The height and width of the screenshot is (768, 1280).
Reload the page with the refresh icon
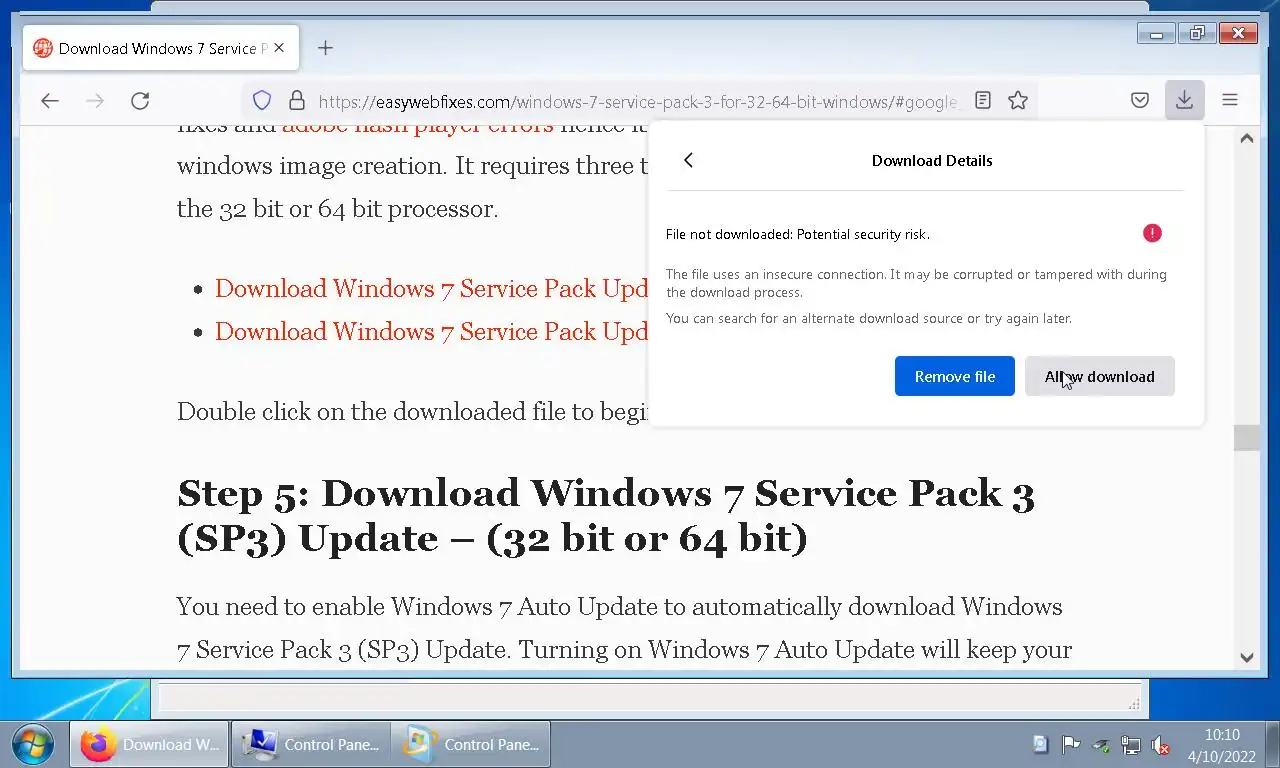pyautogui.click(x=140, y=100)
